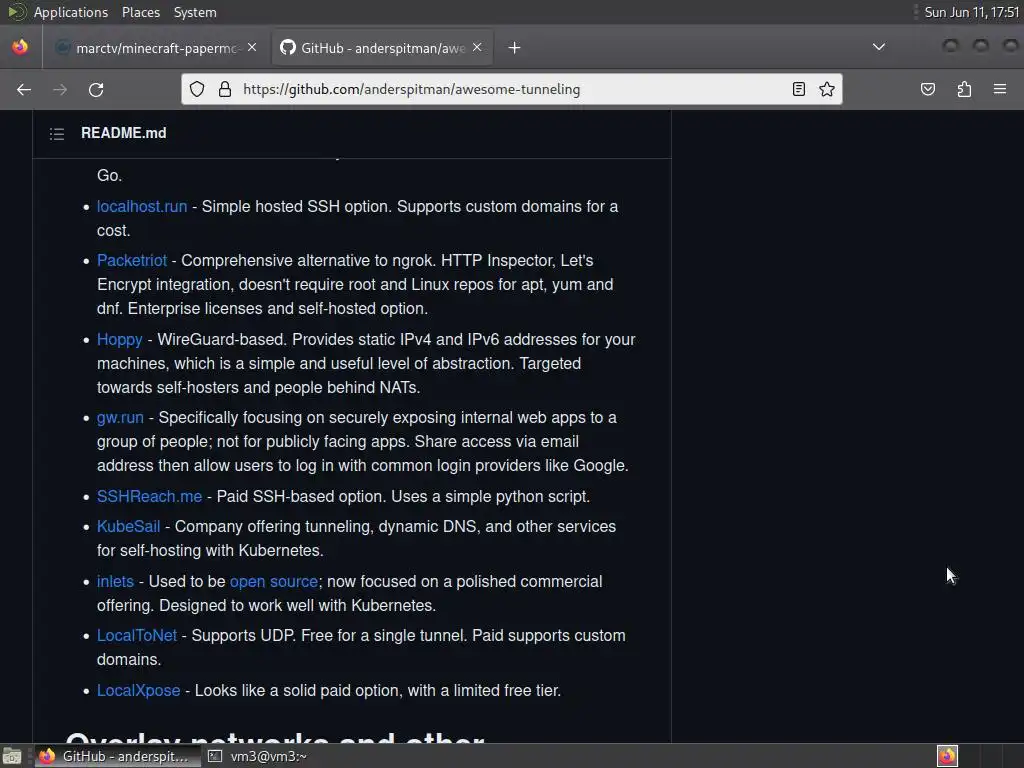The image size is (1024, 768).
Task: Bookmark this page with star icon
Action: (x=827, y=89)
